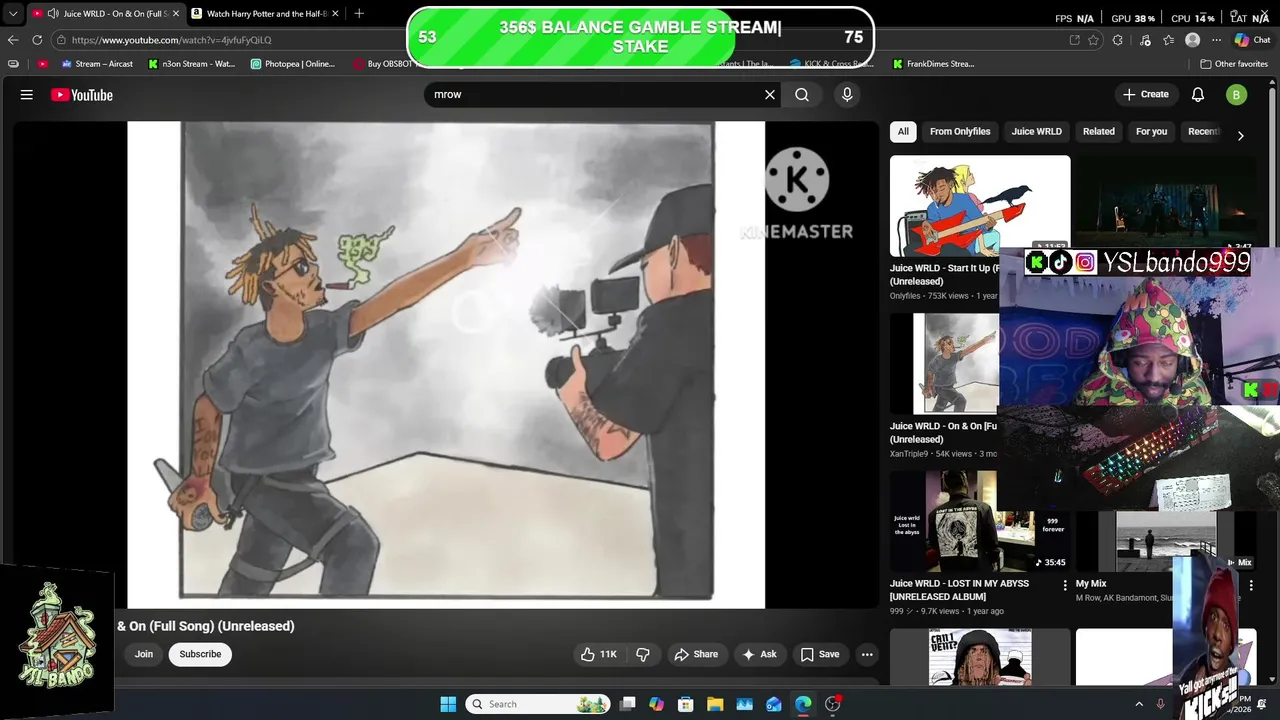The image size is (1280, 720).
Task: Dislike the video with thumbs down
Action: coord(643,654)
